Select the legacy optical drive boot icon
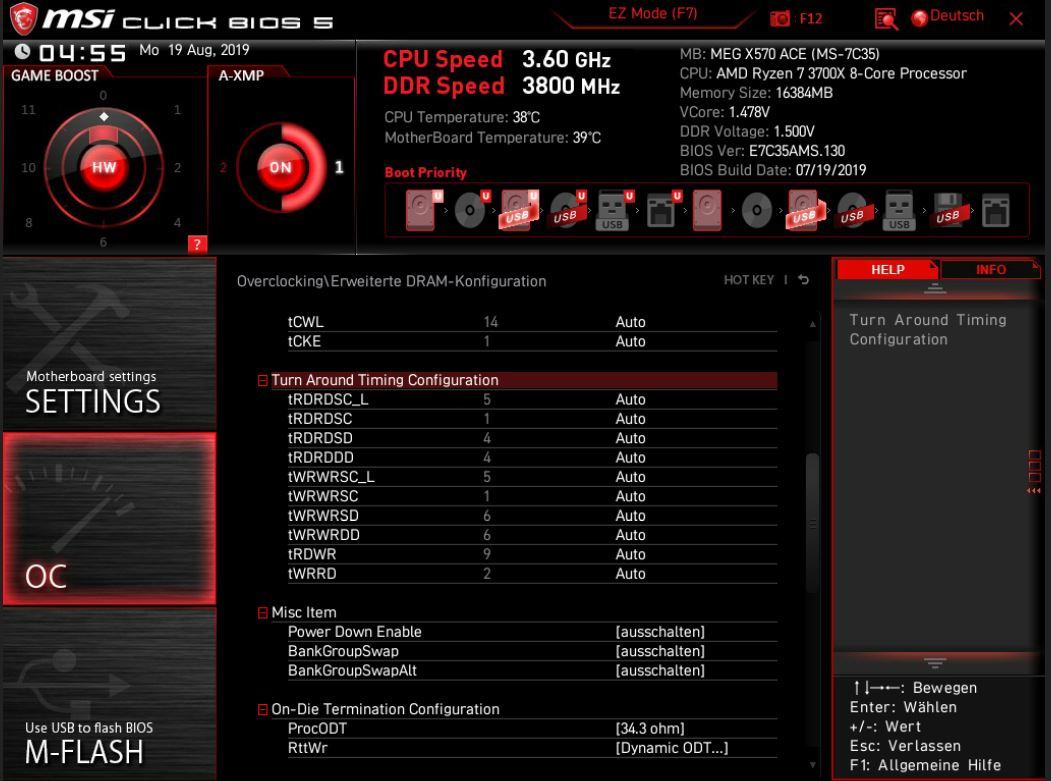The width and height of the screenshot is (1051, 781). pos(757,211)
